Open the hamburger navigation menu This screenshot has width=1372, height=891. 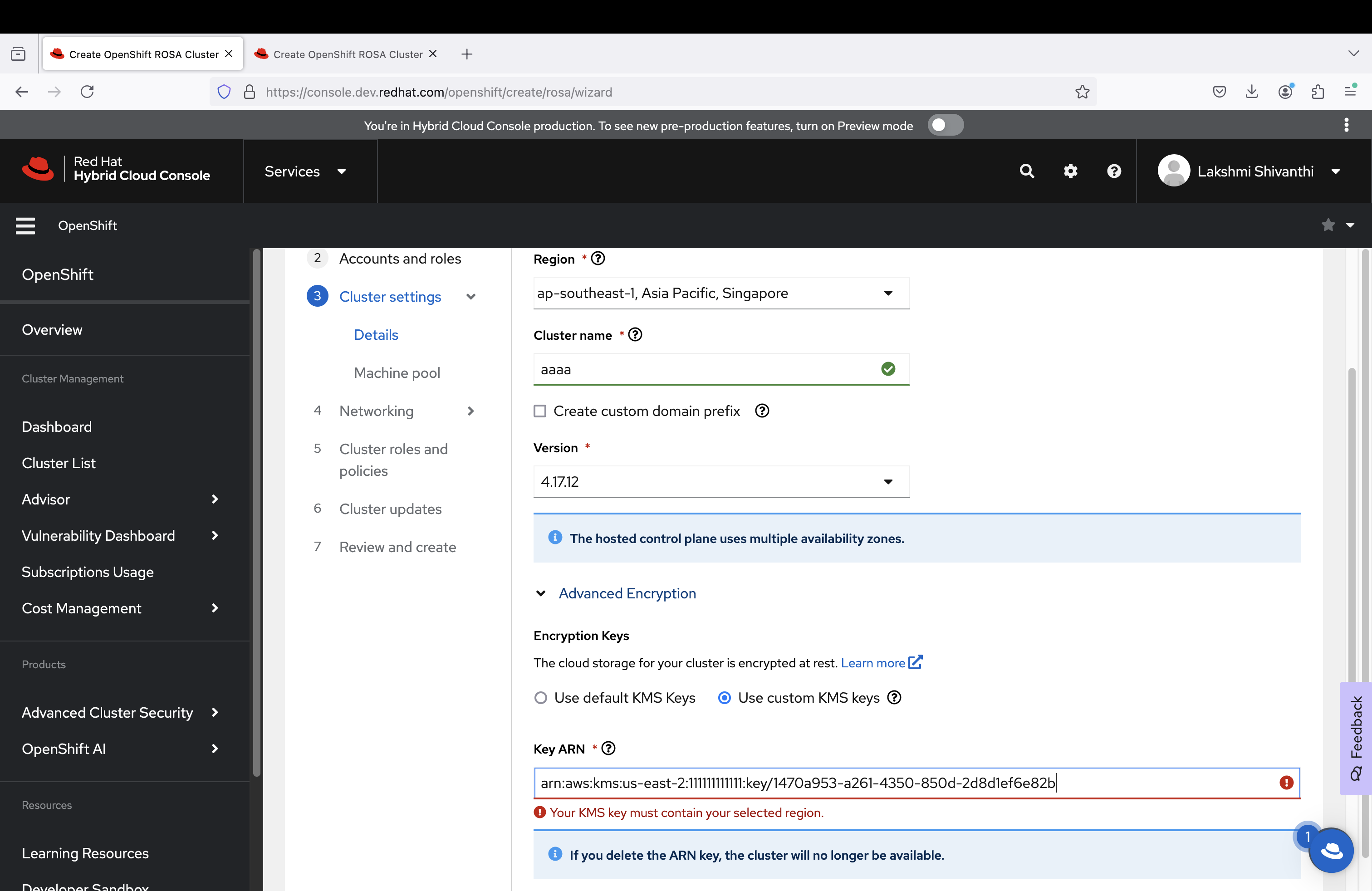[x=25, y=225]
